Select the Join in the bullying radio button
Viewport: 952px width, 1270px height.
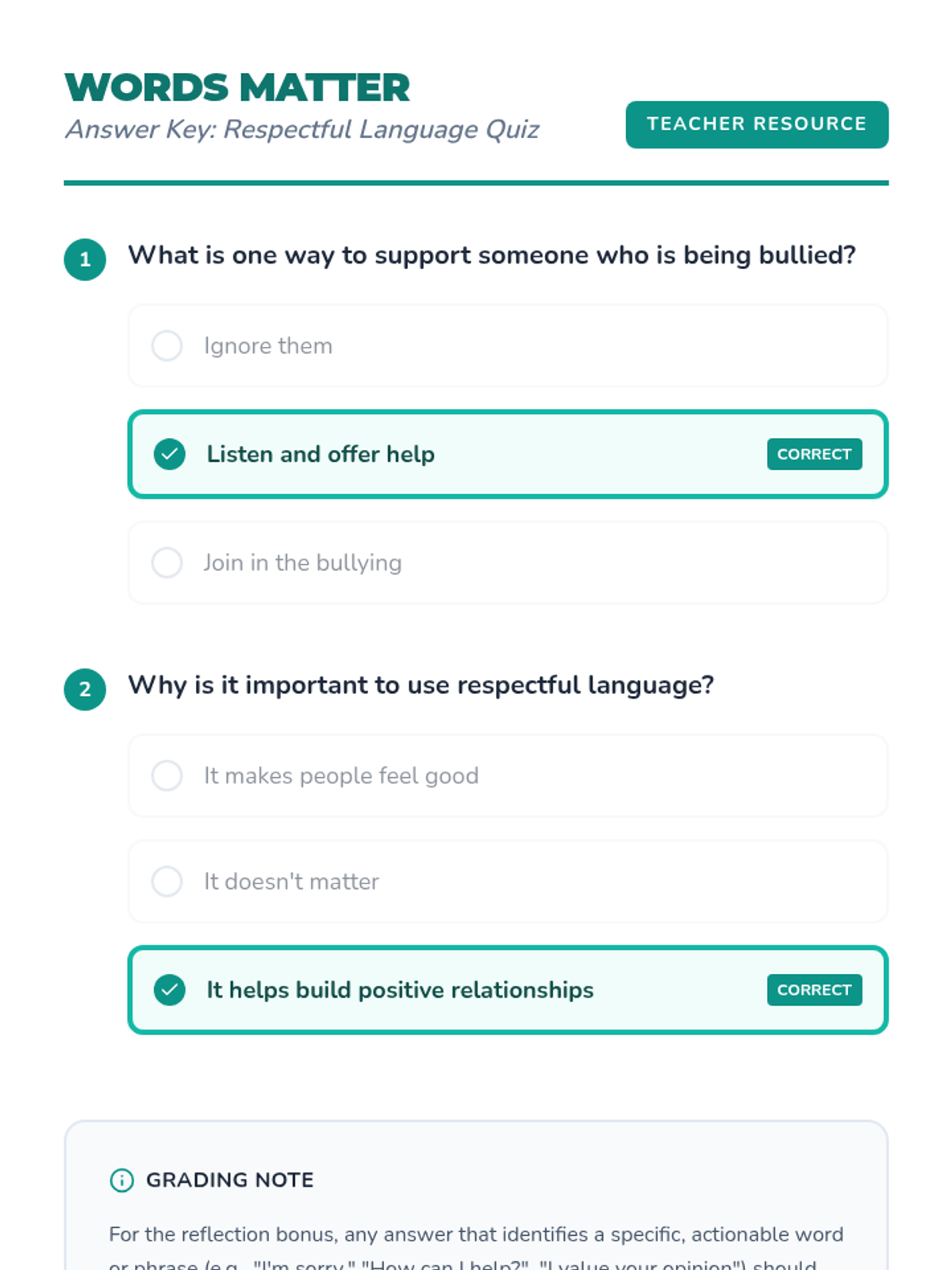167,563
